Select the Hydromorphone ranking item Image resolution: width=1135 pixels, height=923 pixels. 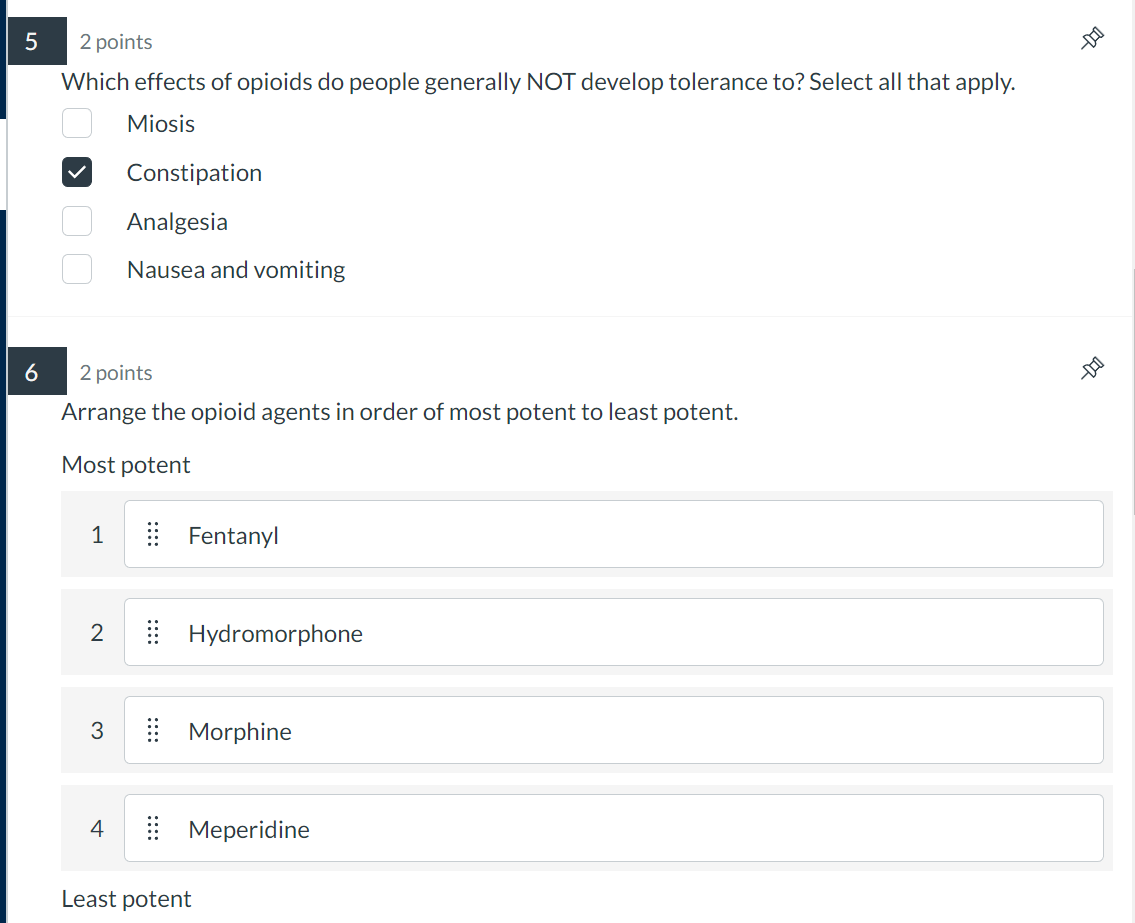pos(613,633)
